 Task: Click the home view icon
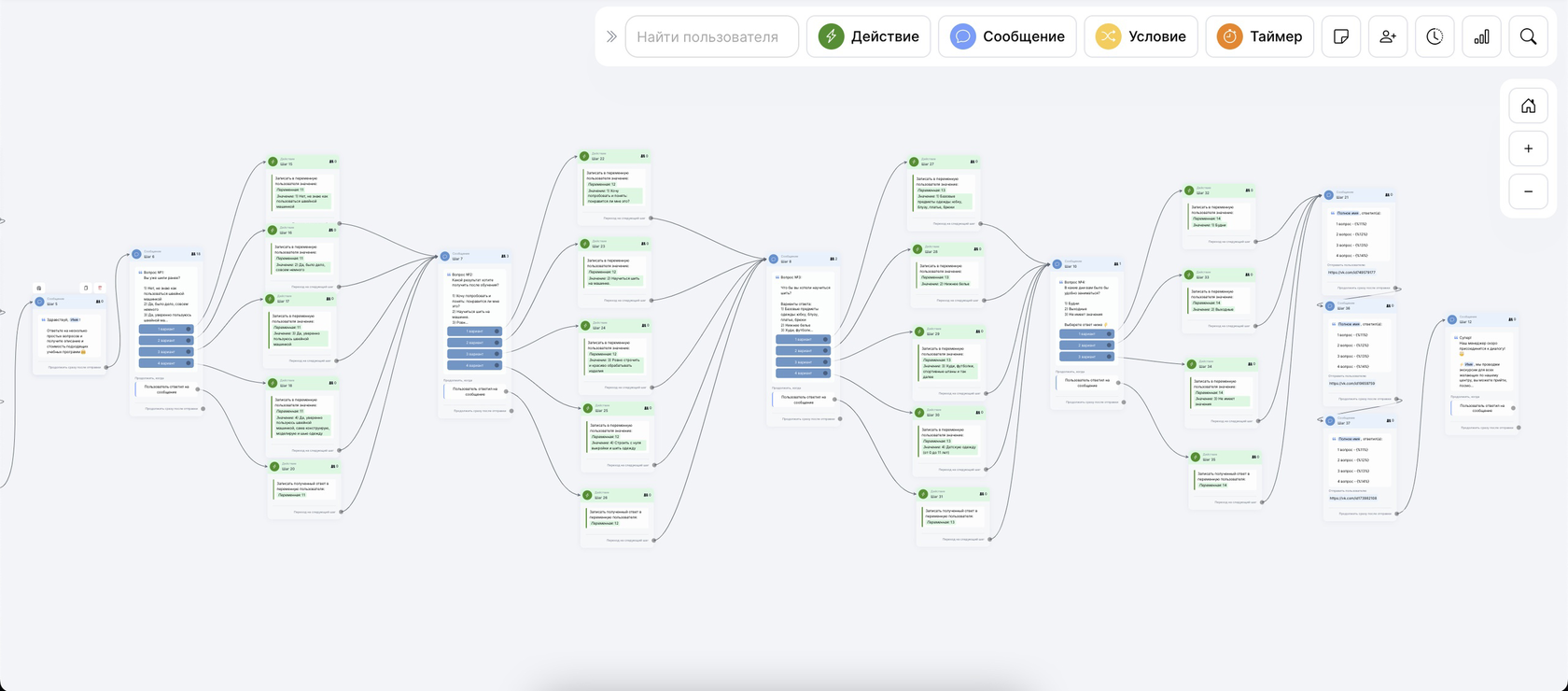(x=1528, y=106)
